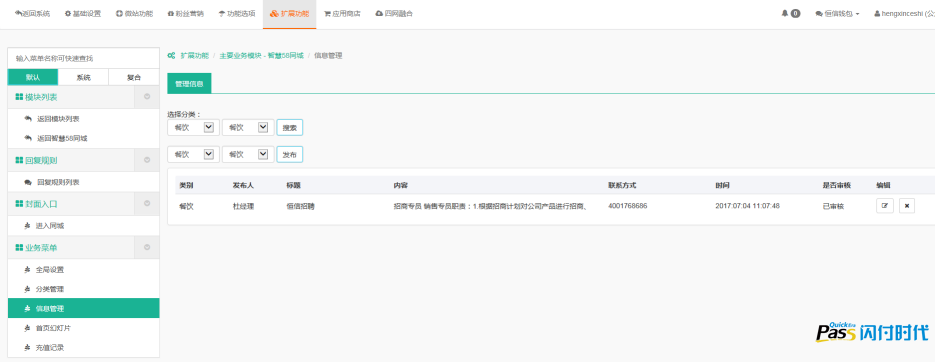Open 基础设置 in top navigation

tap(82, 13)
